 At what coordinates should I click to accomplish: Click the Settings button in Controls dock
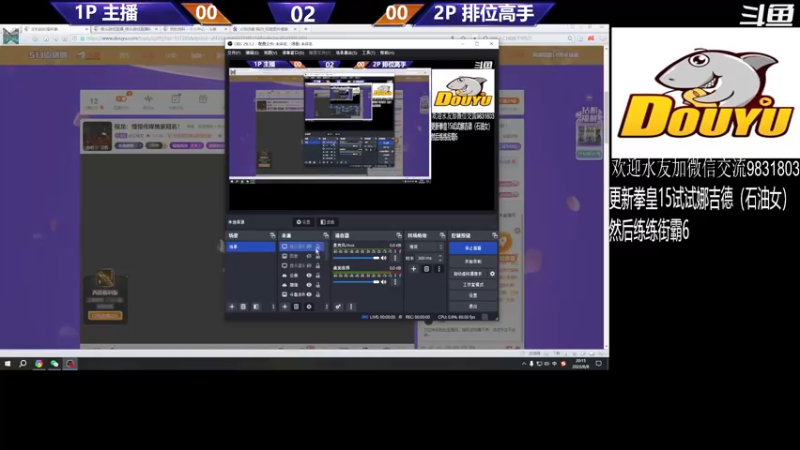pyautogui.click(x=473, y=295)
